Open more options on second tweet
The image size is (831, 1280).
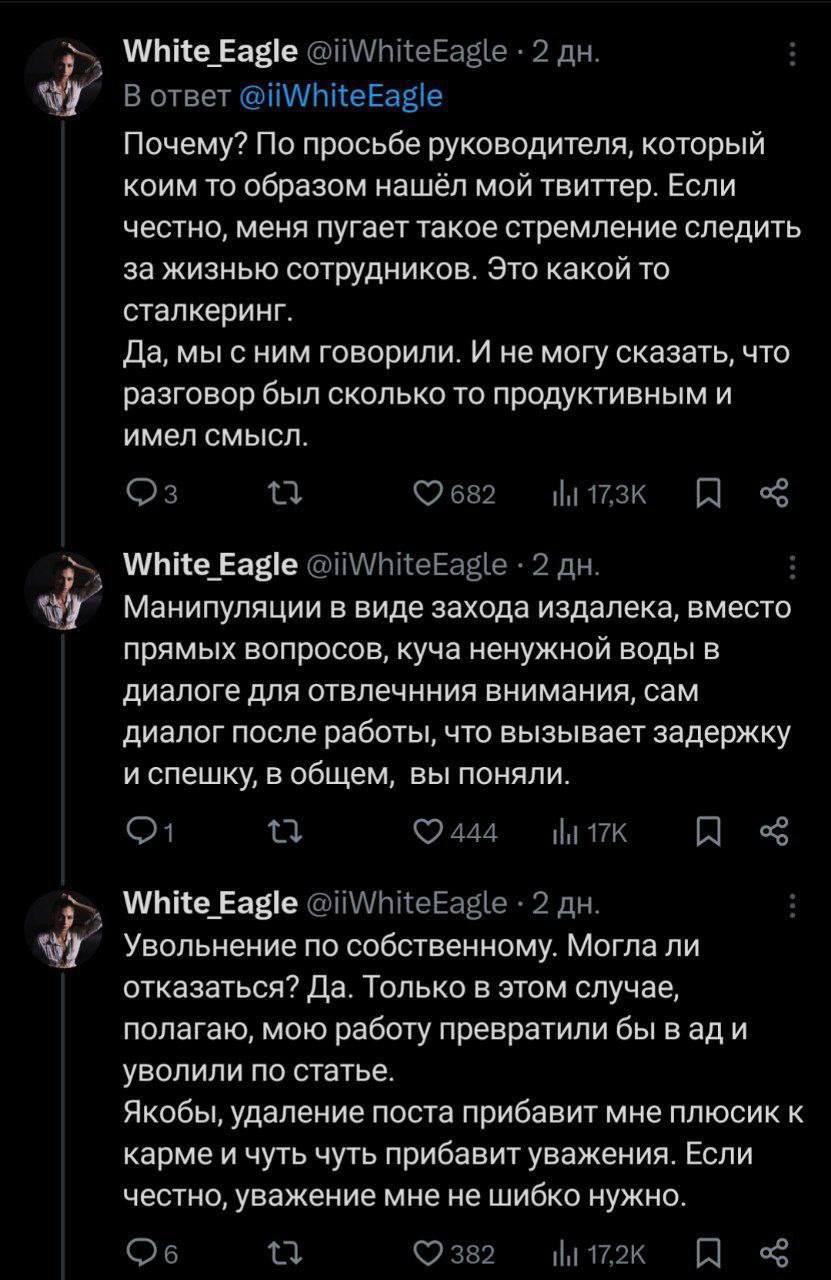pyautogui.click(x=793, y=567)
